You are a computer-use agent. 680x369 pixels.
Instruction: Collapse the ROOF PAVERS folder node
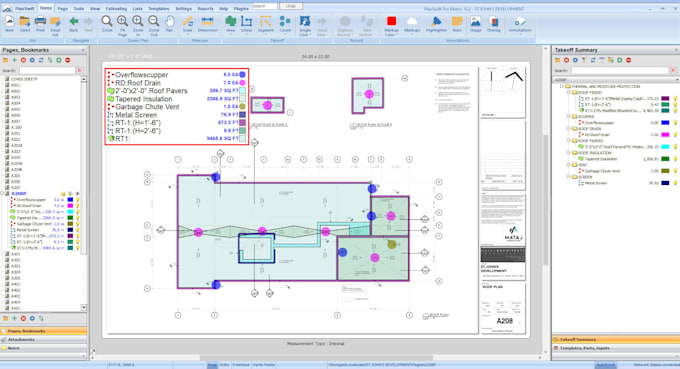pyautogui.click(x=569, y=141)
